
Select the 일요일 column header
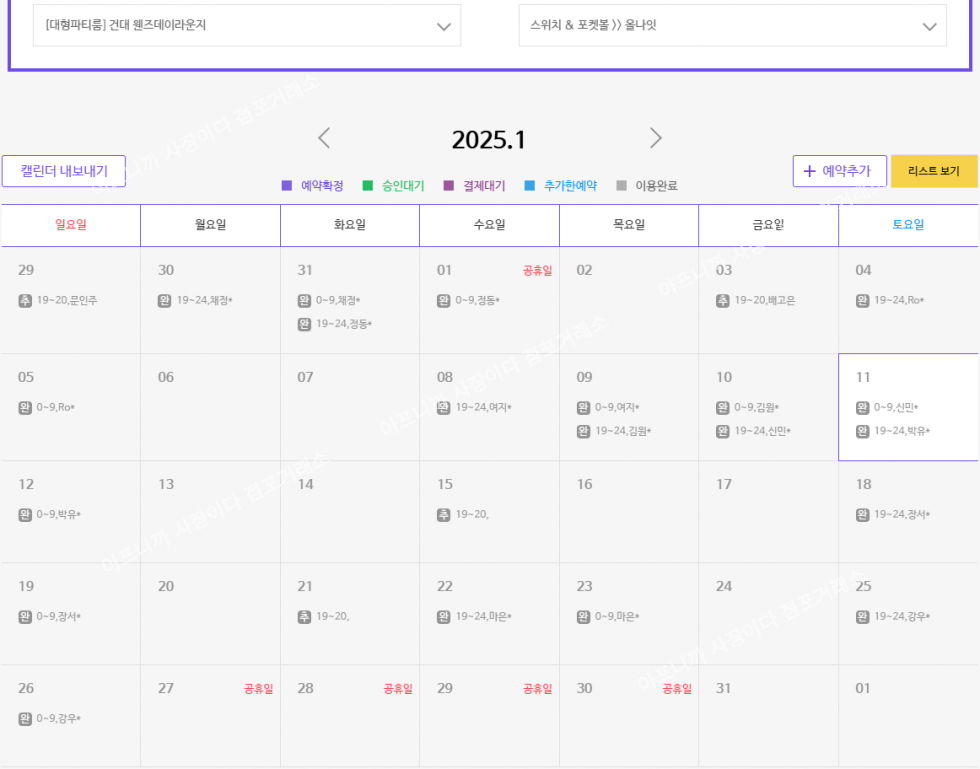pos(70,225)
